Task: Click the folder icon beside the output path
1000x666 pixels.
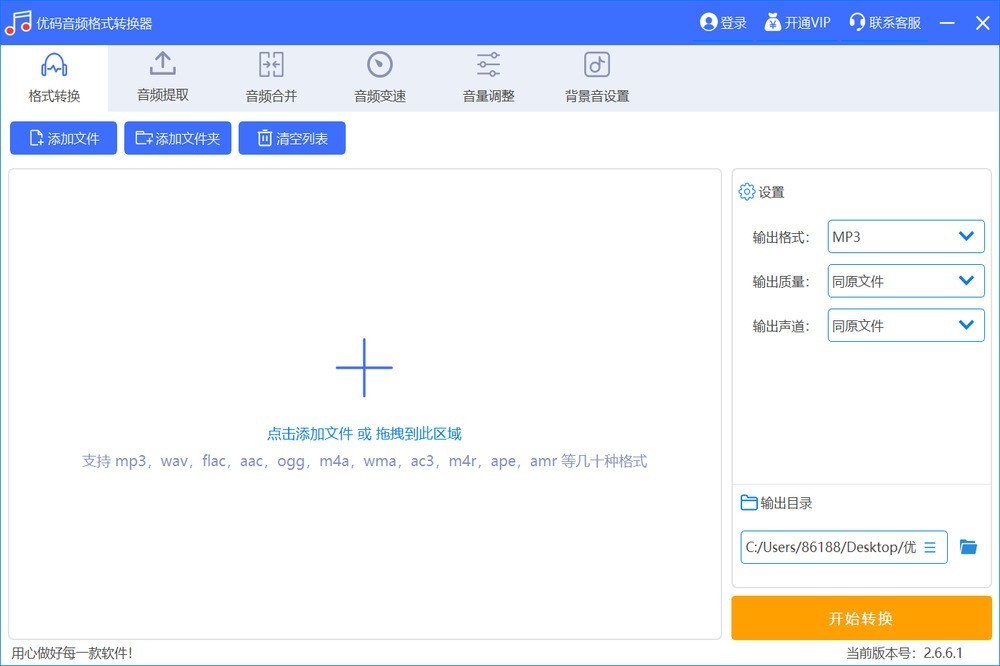Action: (967, 547)
